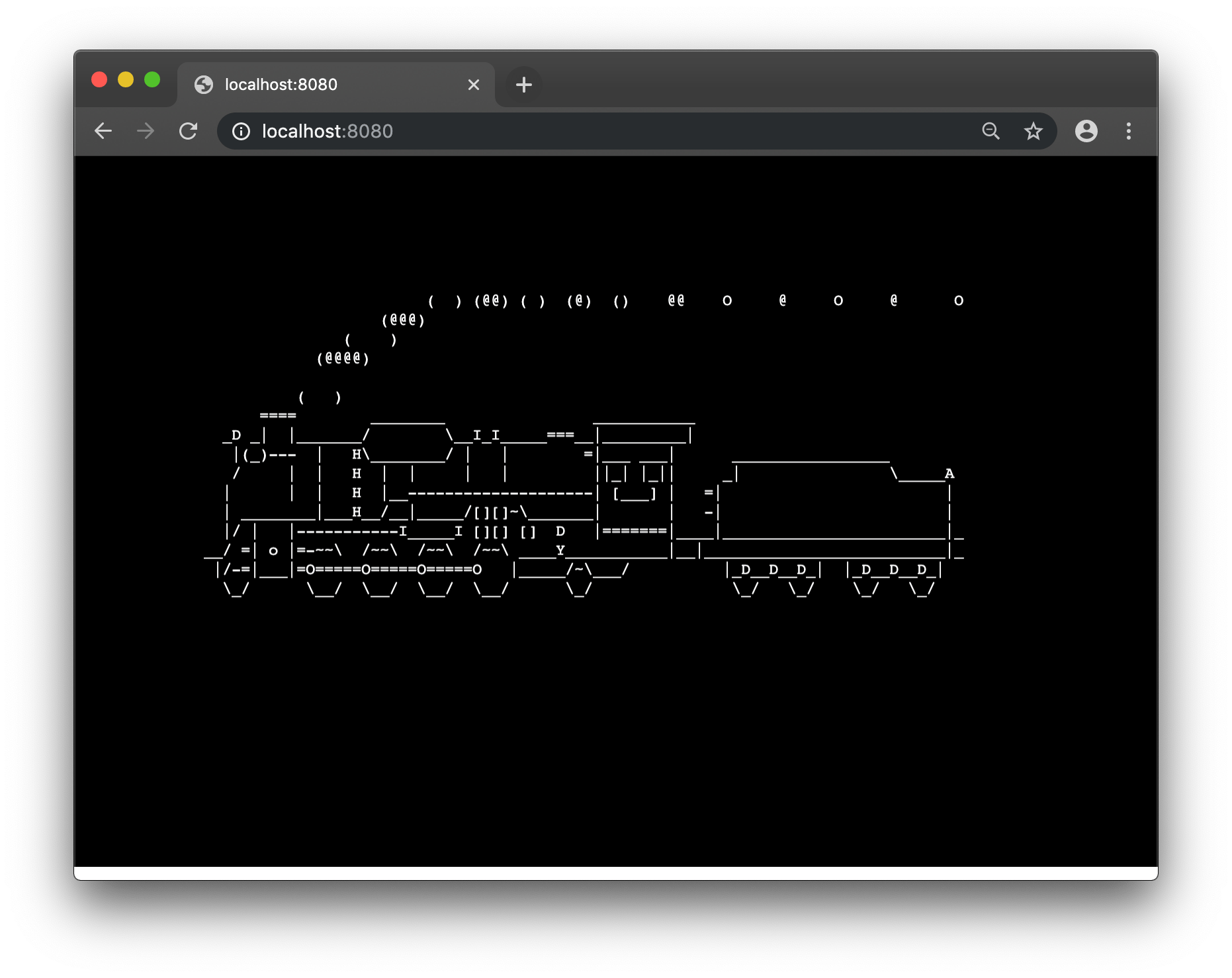Open a new tab with plus button
The height and width of the screenshot is (978, 1232).
[x=523, y=85]
